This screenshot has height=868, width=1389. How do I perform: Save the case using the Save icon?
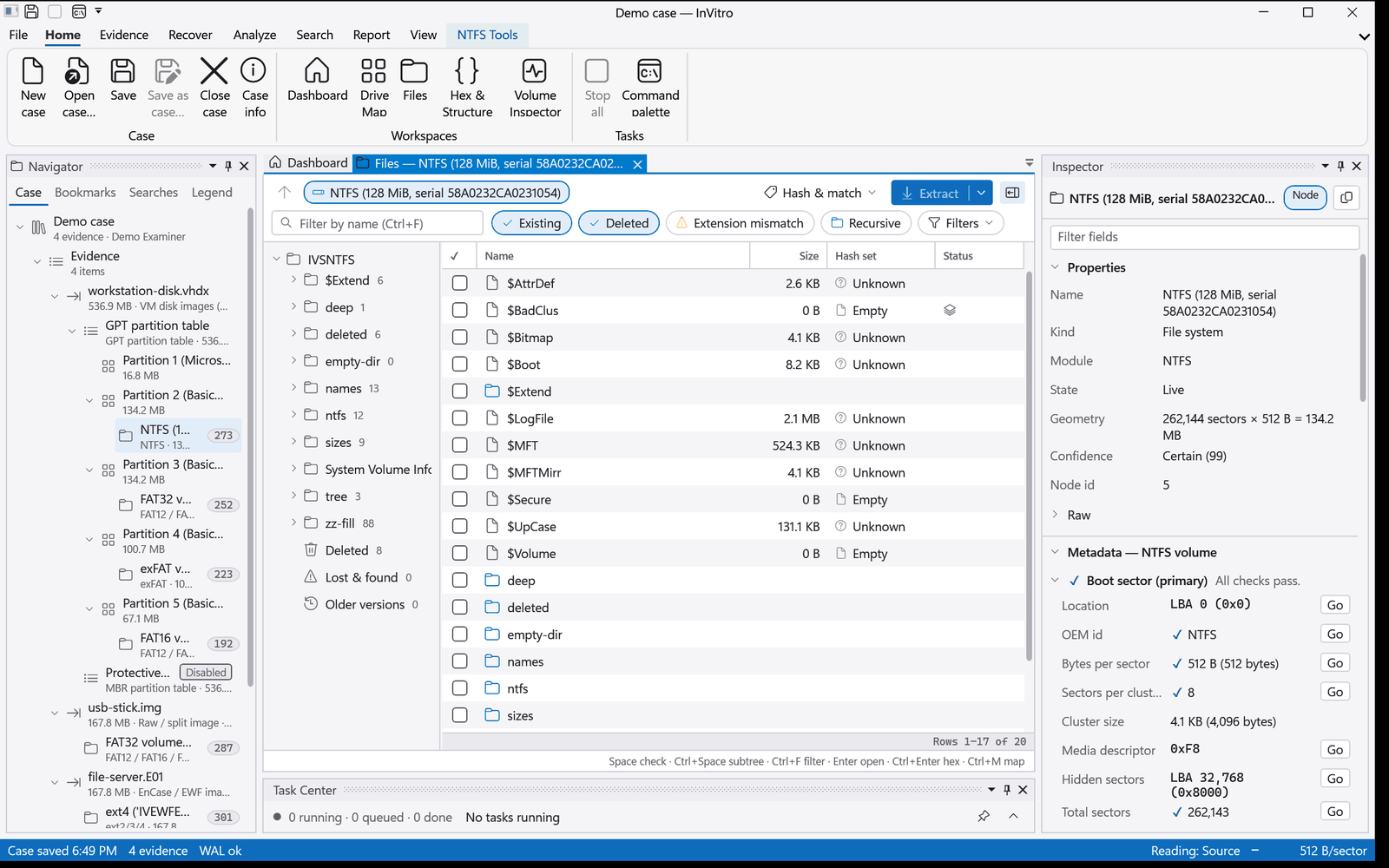[x=122, y=80]
